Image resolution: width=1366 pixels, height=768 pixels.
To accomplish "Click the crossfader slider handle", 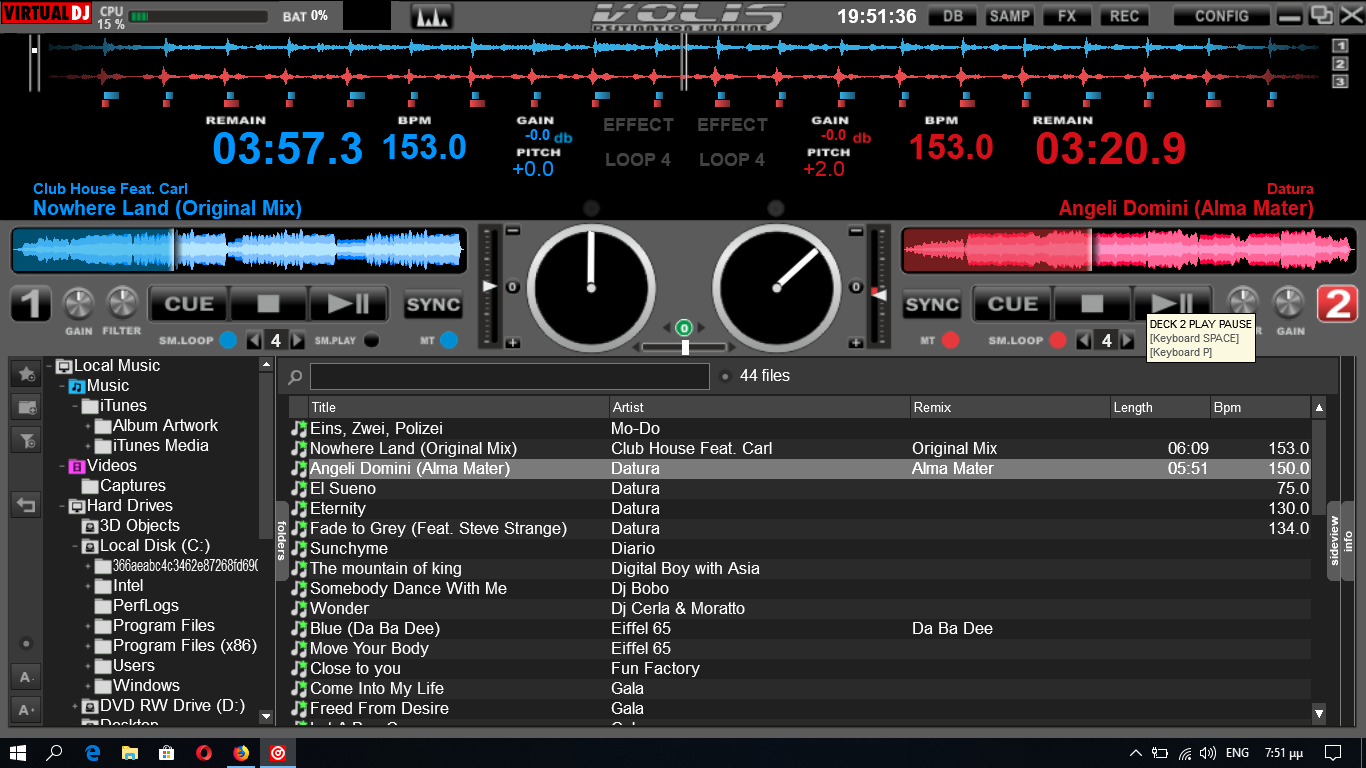I will pos(685,347).
